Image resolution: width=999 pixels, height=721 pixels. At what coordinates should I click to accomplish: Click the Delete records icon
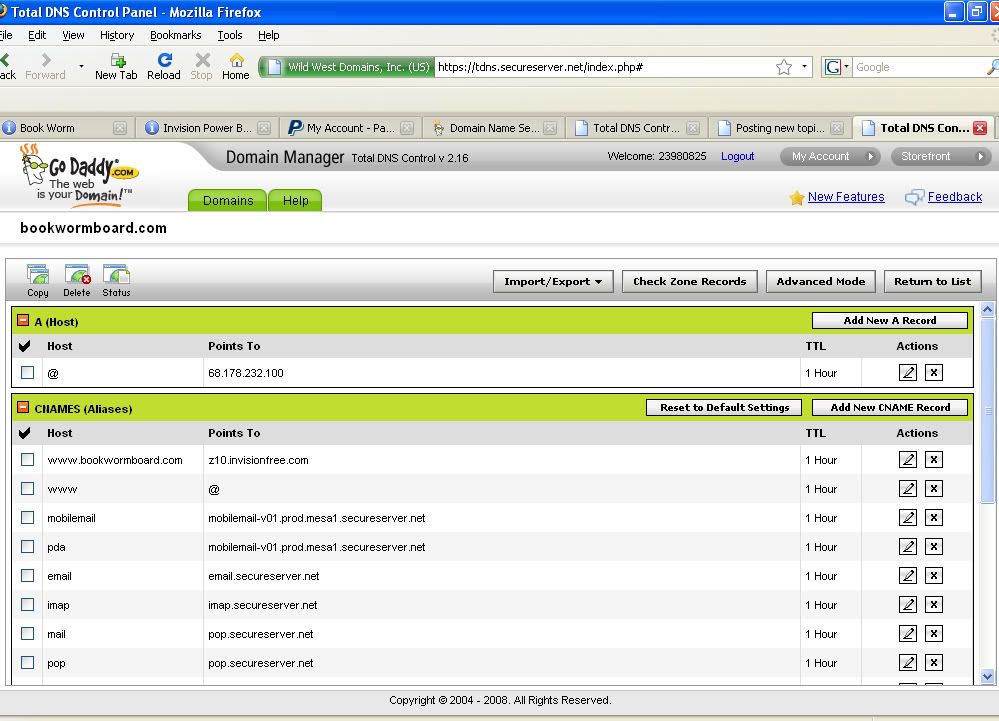[x=77, y=277]
